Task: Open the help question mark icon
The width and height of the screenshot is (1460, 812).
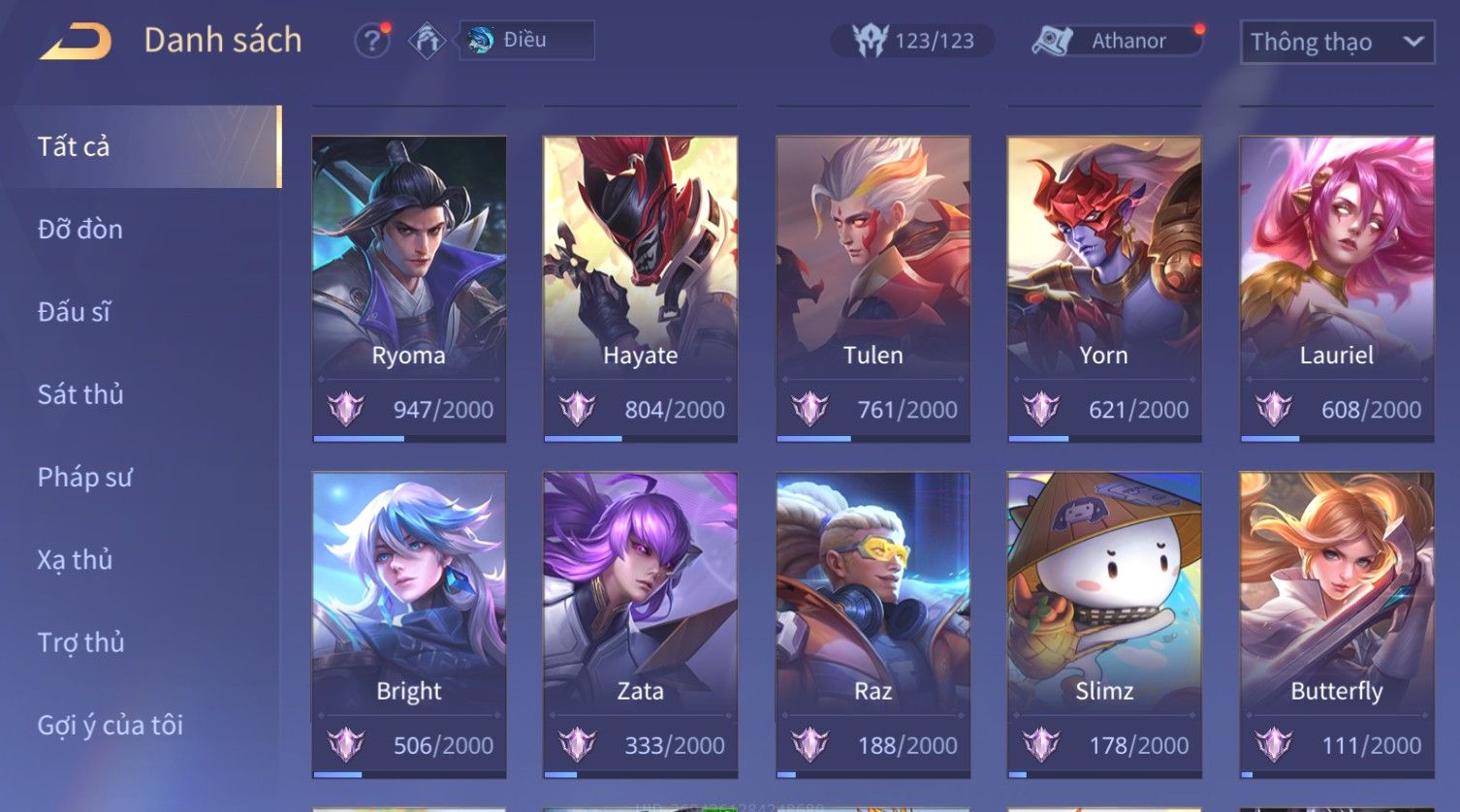Action: click(371, 41)
